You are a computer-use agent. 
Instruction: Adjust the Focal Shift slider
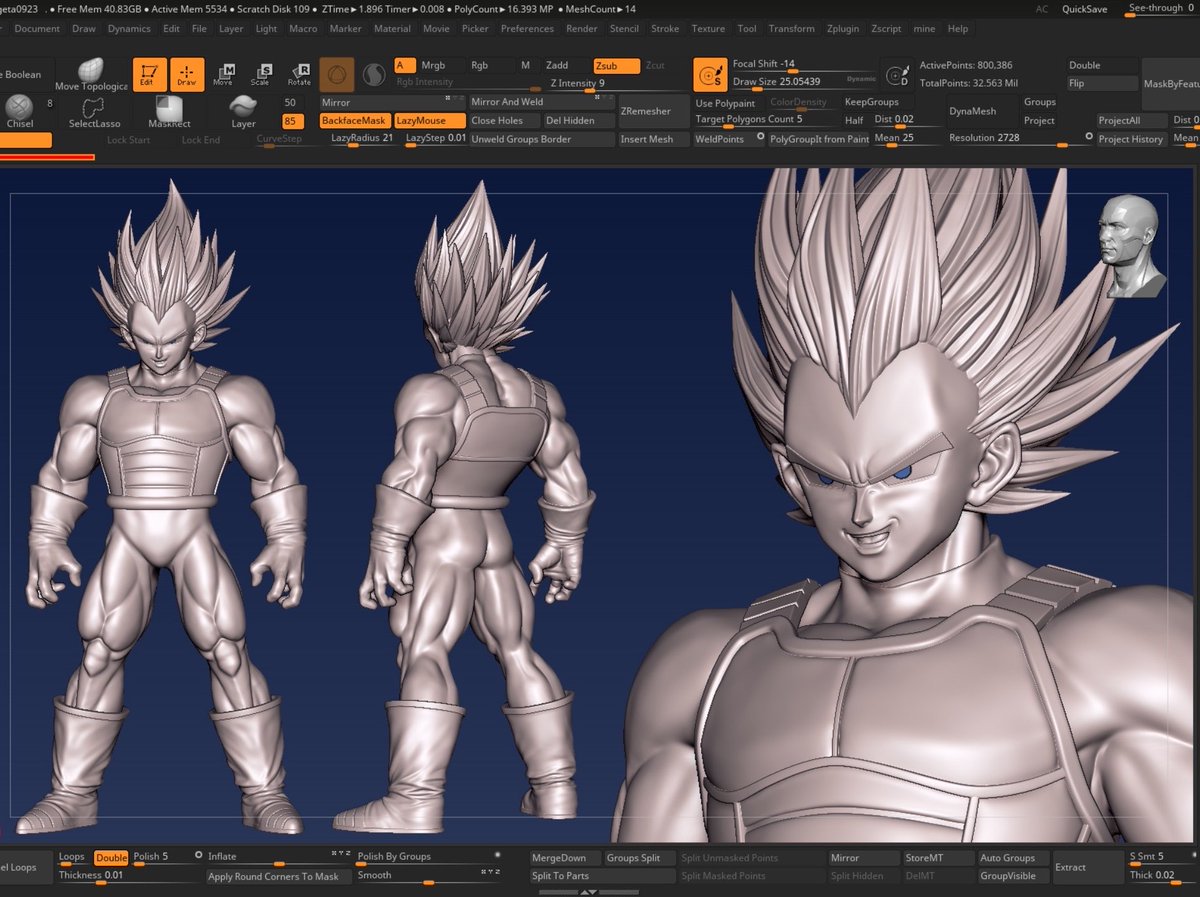pyautogui.click(x=803, y=65)
